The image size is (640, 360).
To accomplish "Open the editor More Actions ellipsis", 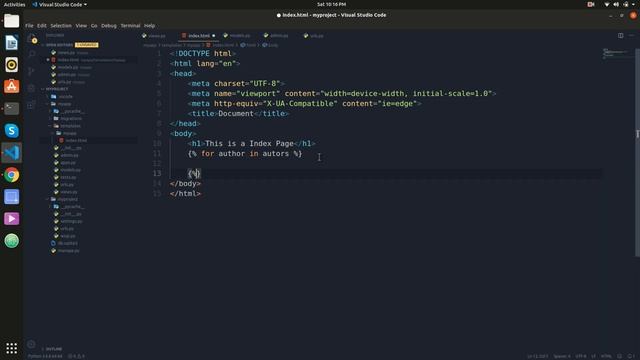I will point(631,36).
